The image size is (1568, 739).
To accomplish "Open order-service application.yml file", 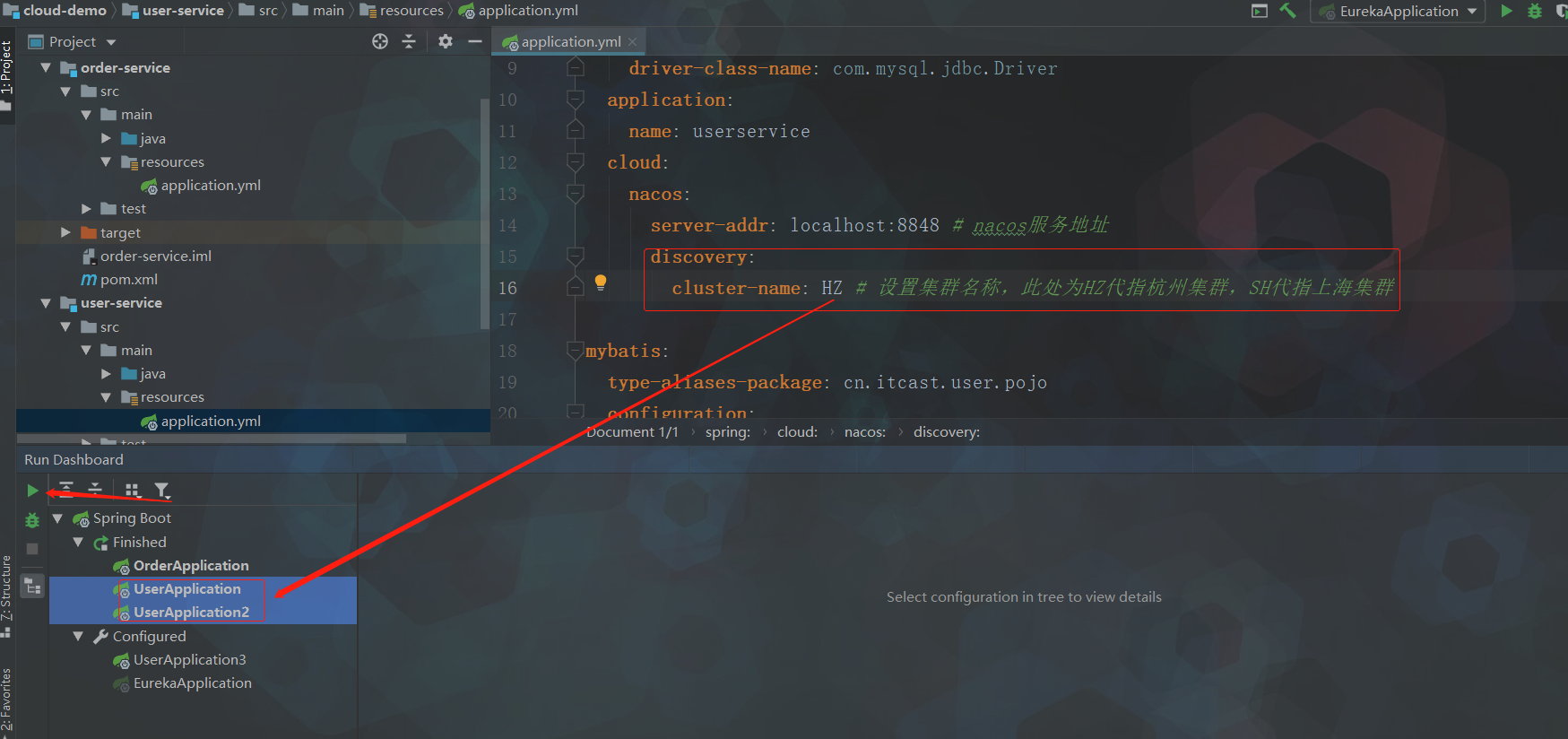I will [x=211, y=185].
